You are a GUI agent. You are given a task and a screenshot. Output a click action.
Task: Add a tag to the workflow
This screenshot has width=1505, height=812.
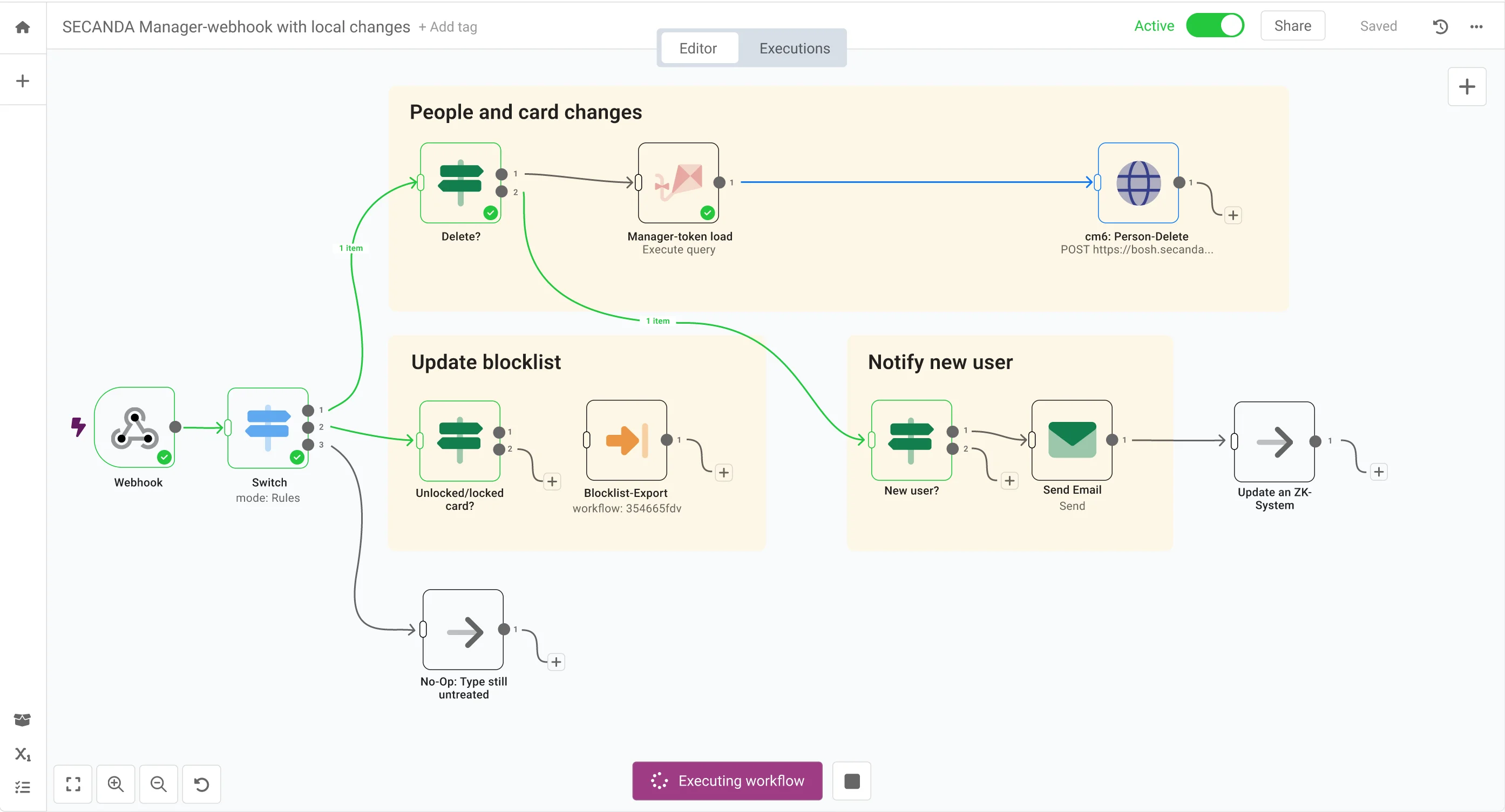click(x=448, y=27)
